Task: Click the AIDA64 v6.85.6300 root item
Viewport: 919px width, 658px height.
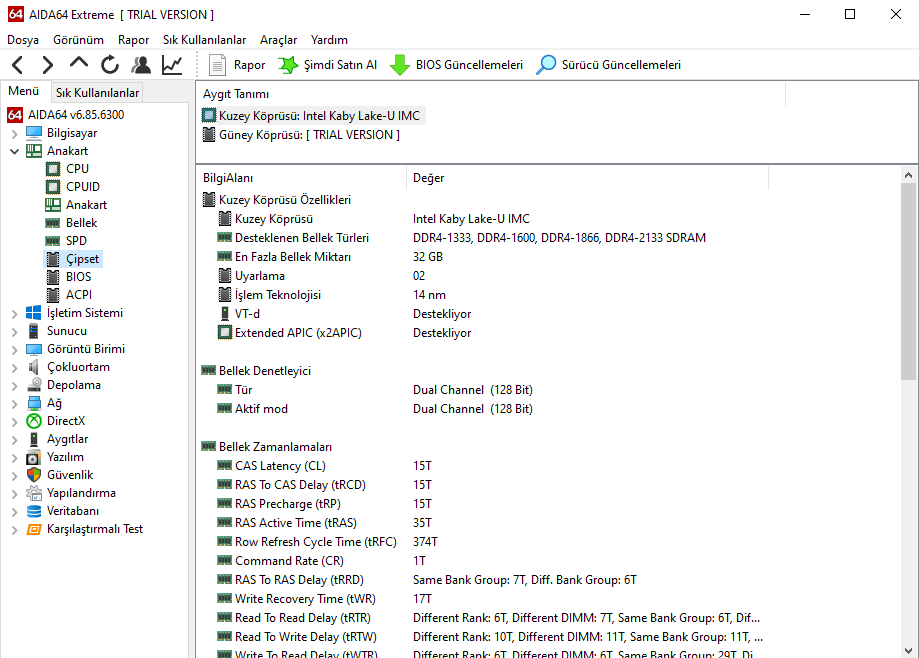Action: point(76,115)
